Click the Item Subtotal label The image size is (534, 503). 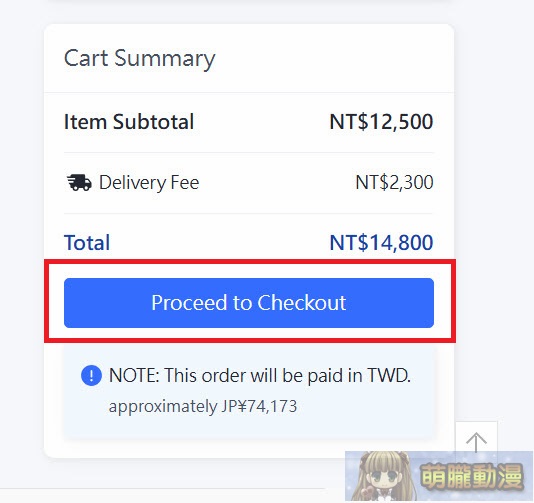coord(129,122)
